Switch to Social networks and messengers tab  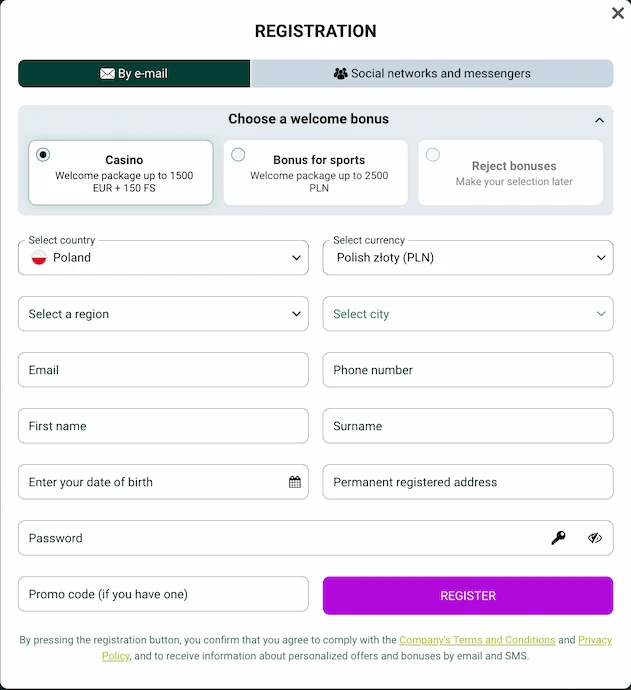click(432, 74)
